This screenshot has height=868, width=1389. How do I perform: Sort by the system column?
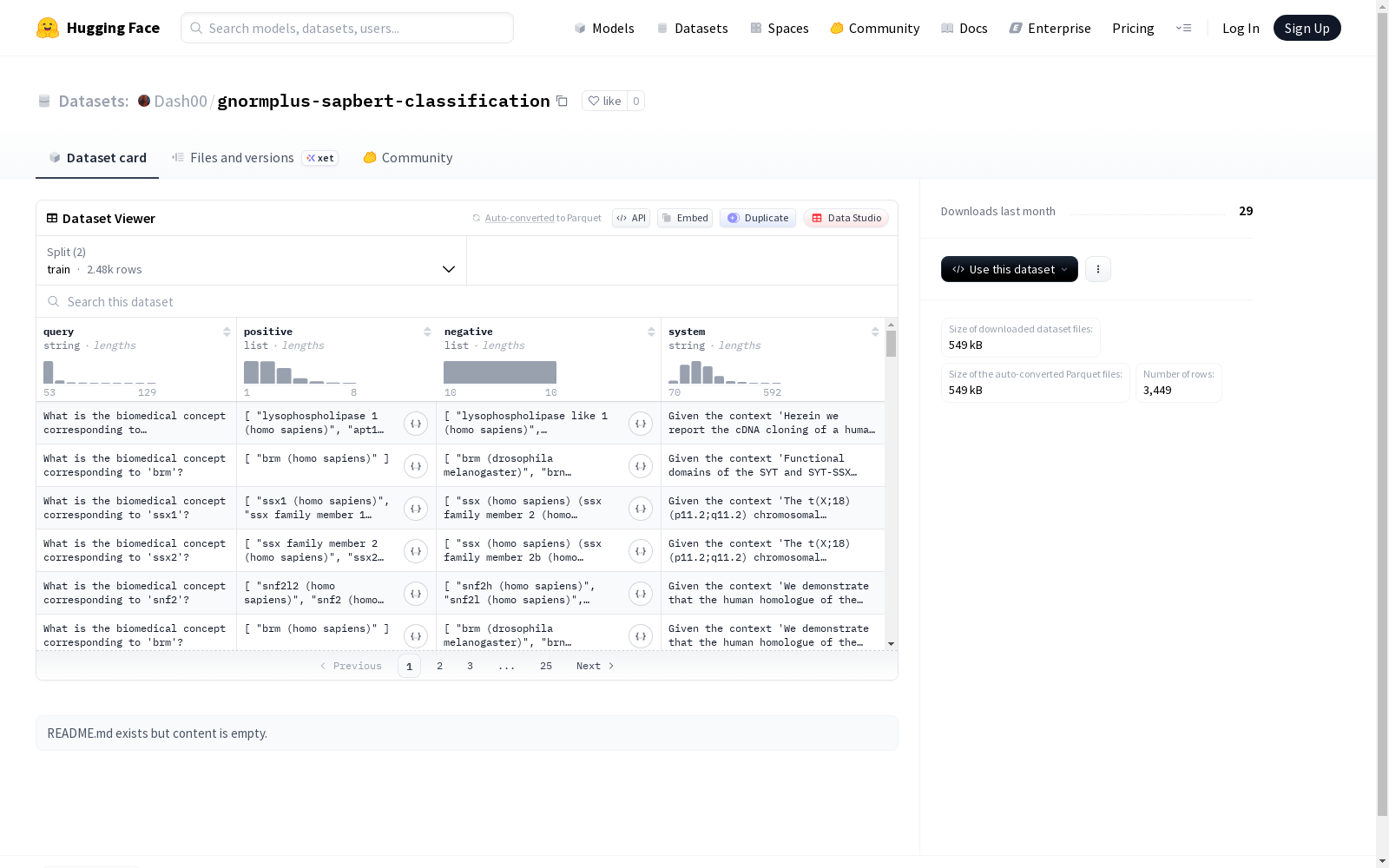click(875, 332)
